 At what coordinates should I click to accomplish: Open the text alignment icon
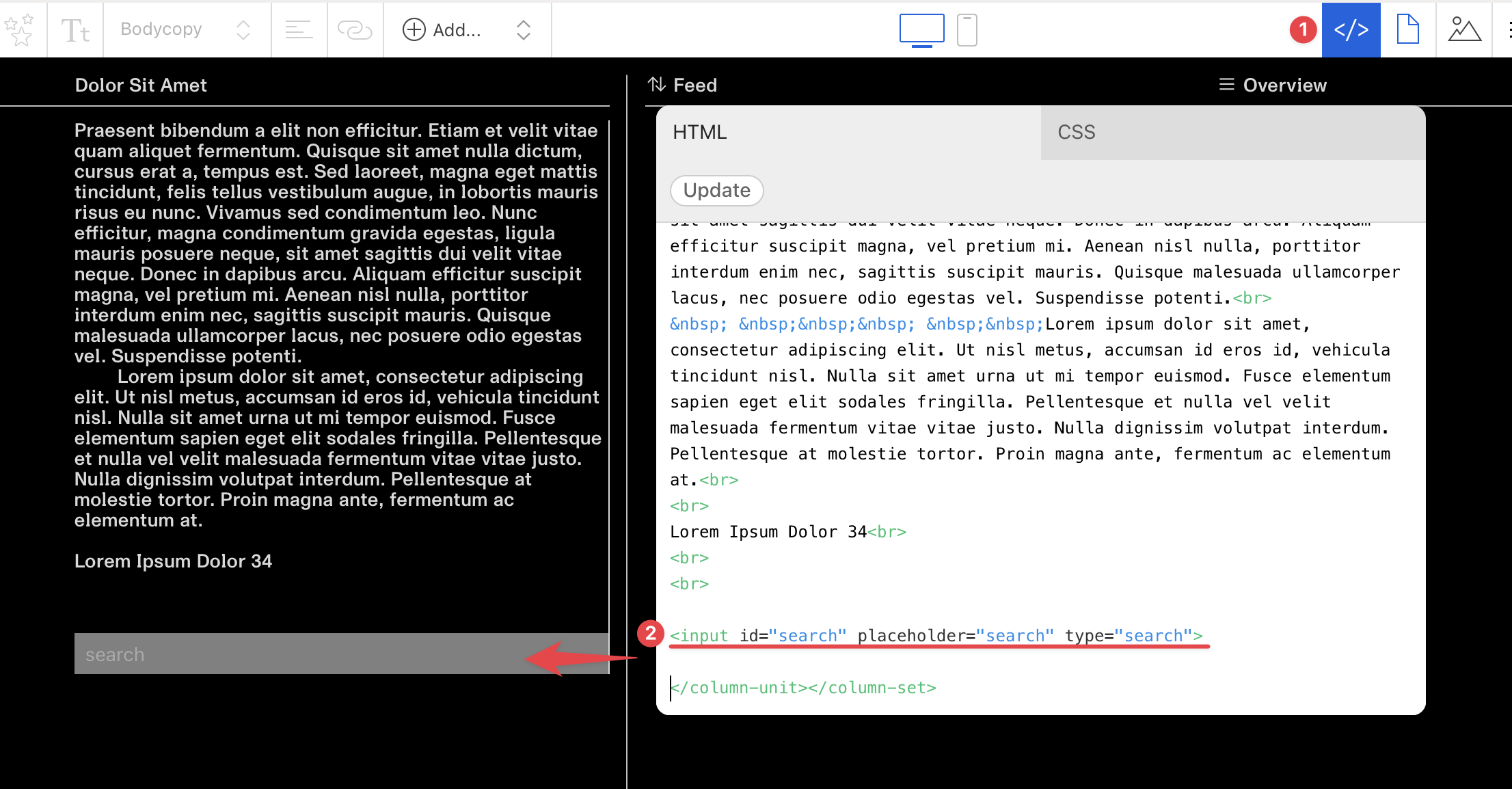click(299, 30)
